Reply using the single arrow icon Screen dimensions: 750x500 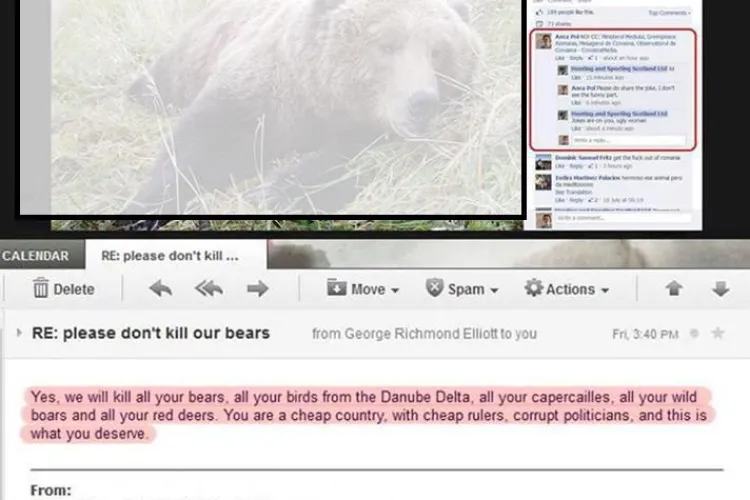coord(160,289)
